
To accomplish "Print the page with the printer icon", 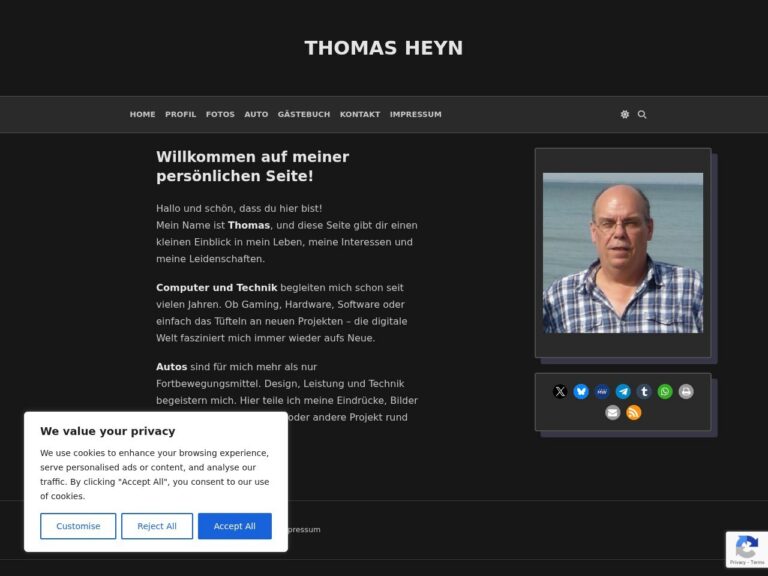I will tap(686, 392).
